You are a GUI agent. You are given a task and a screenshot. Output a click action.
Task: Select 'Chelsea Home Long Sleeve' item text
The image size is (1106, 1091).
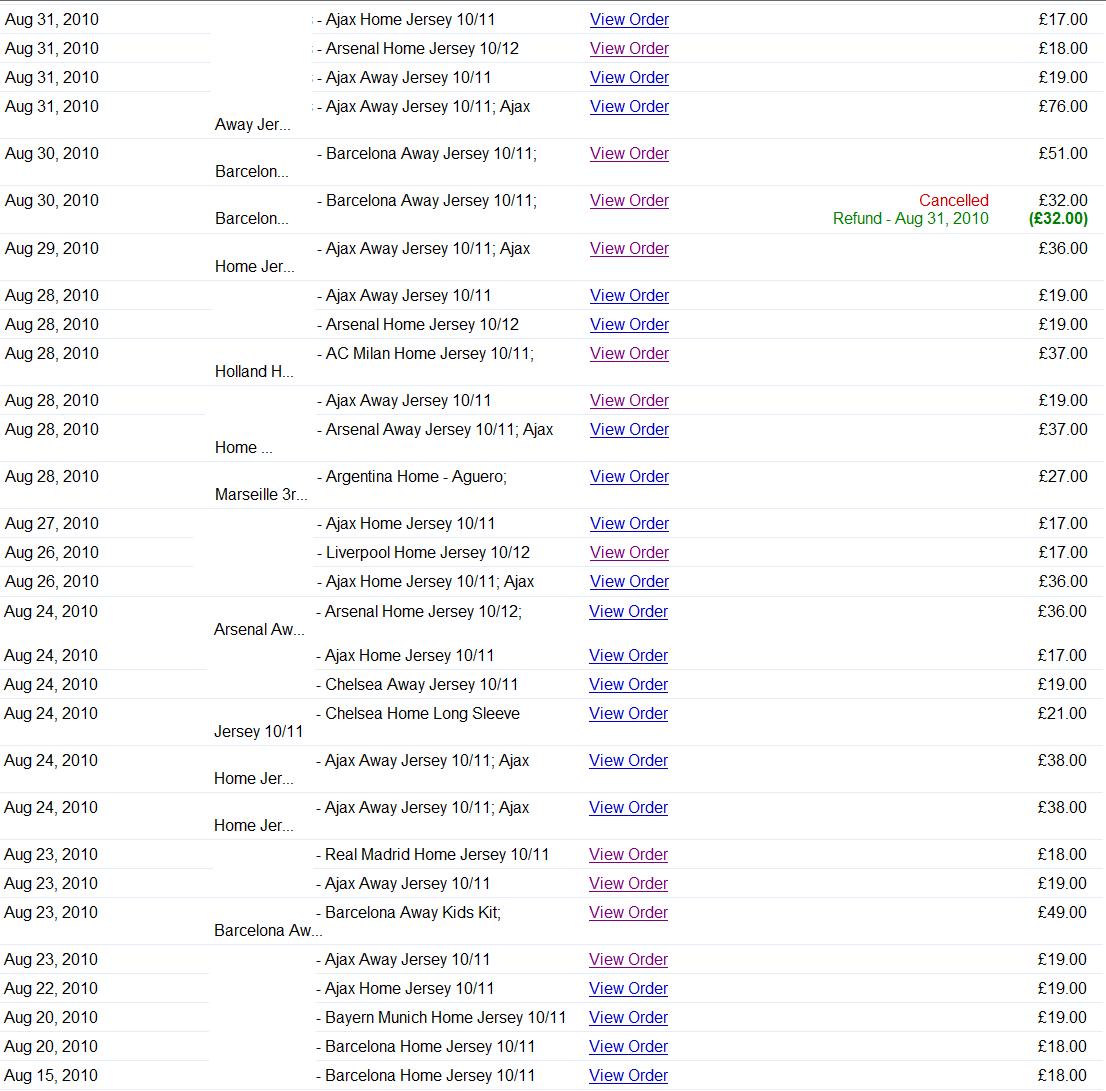422,714
